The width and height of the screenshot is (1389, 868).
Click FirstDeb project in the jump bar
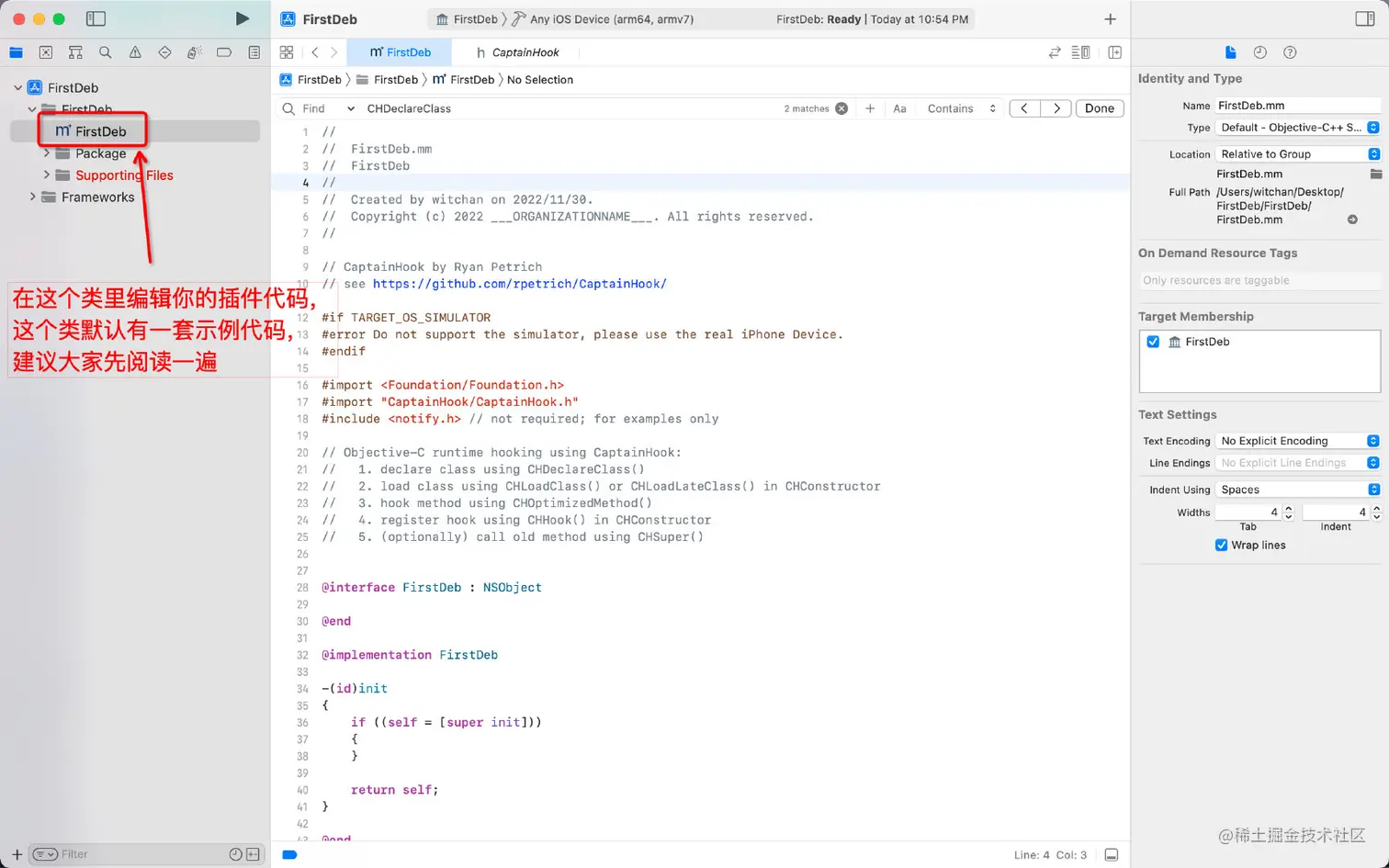(x=311, y=80)
